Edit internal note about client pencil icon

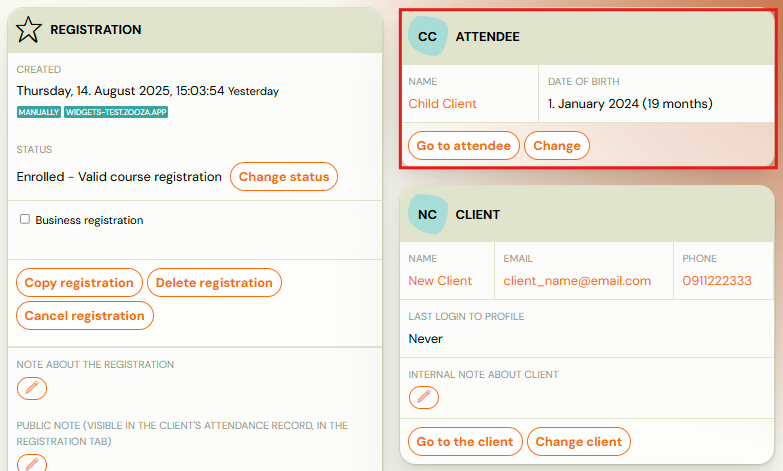pyautogui.click(x=424, y=398)
